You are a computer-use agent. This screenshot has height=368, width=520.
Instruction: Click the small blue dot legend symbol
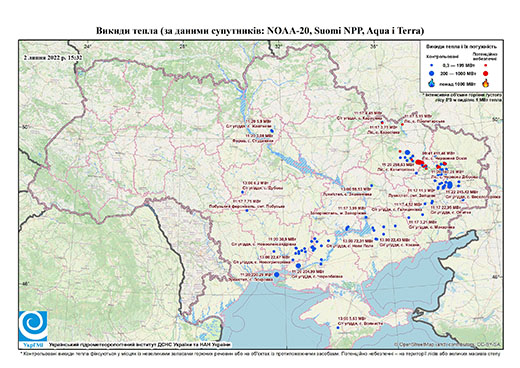432,65
